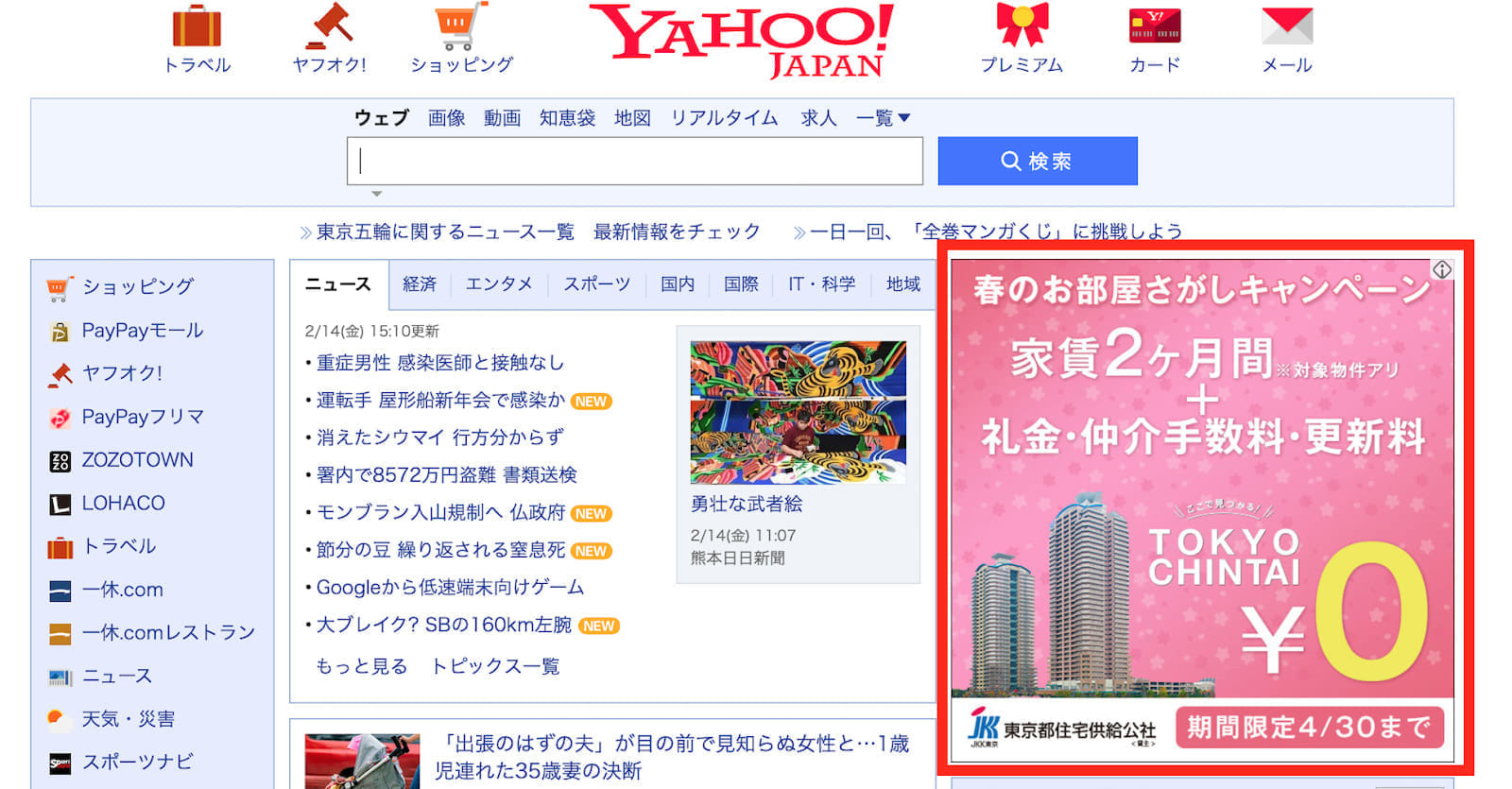Open Googleから低速端末向けゲーム headline
The image size is (1512, 789).
point(450,588)
